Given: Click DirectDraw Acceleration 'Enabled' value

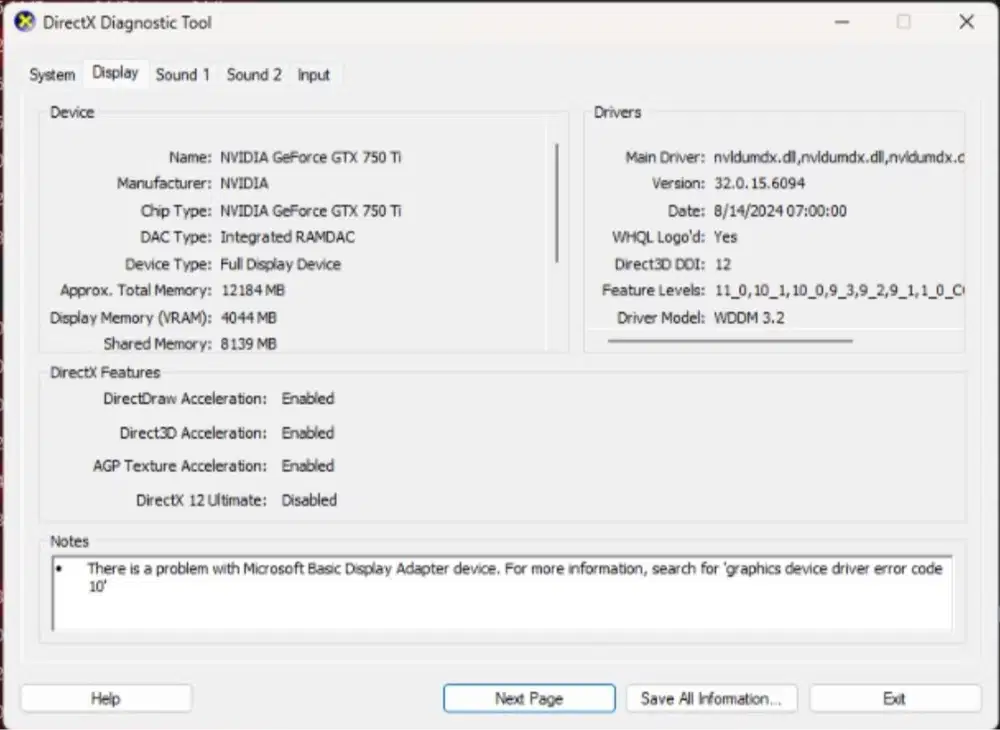Looking at the screenshot, I should (x=308, y=399).
